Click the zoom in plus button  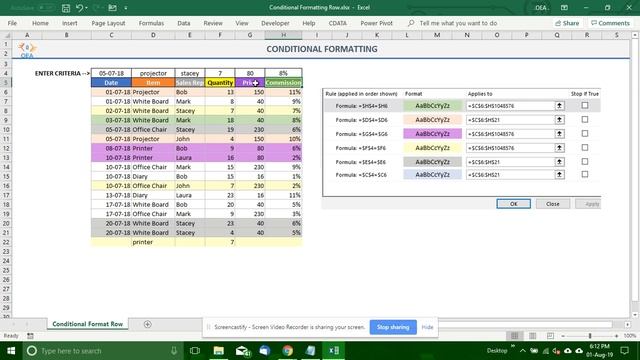click(x=616, y=336)
